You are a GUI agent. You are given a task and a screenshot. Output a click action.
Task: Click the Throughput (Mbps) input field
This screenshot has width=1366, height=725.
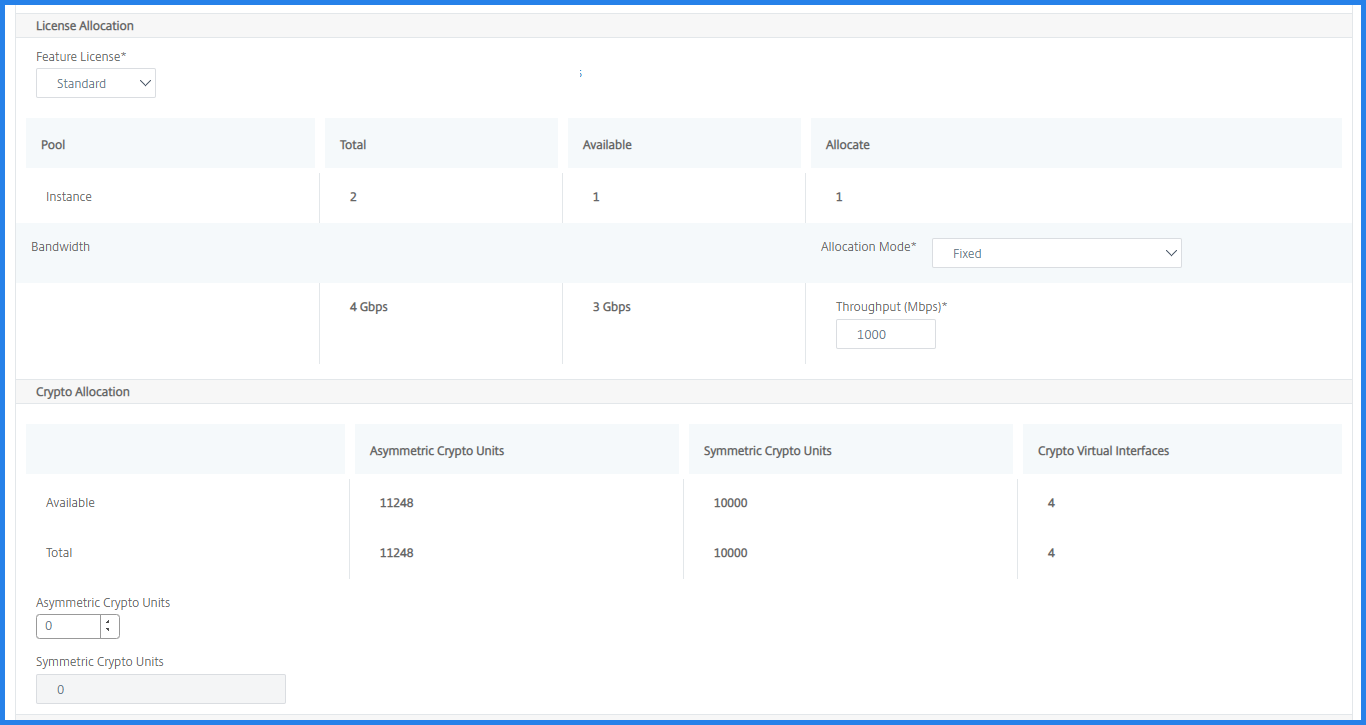pos(885,334)
